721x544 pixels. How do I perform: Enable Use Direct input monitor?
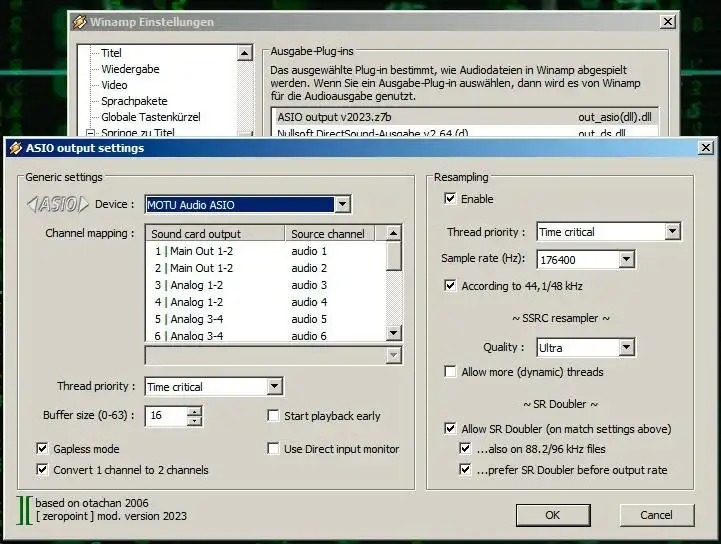coord(273,448)
